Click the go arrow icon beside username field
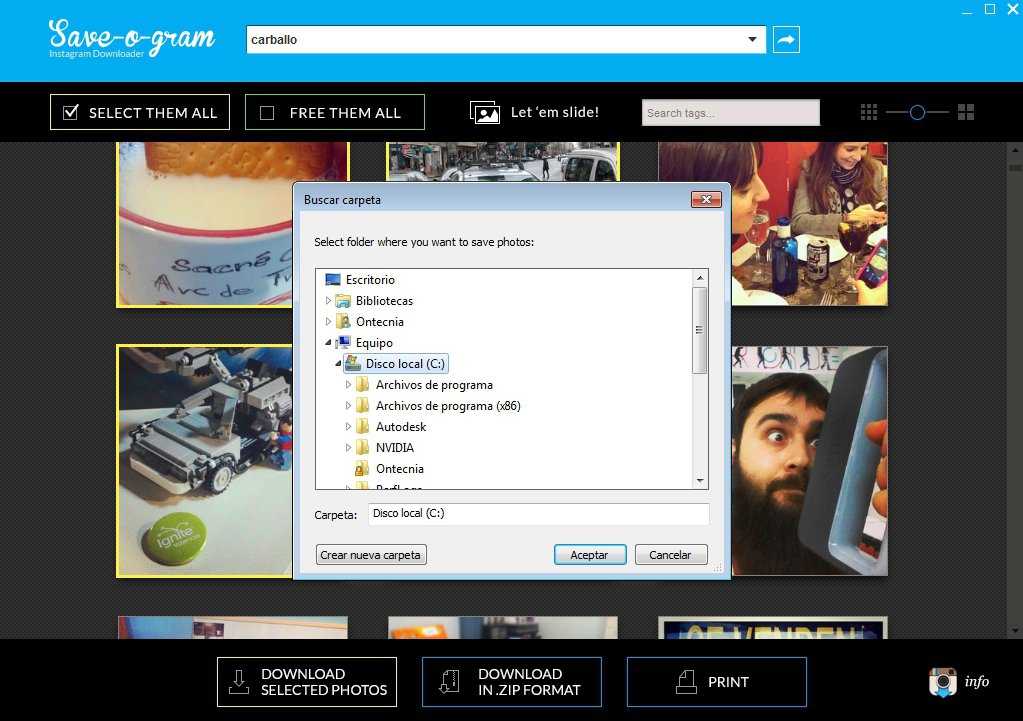Screen dimensions: 1023x721 click(786, 40)
